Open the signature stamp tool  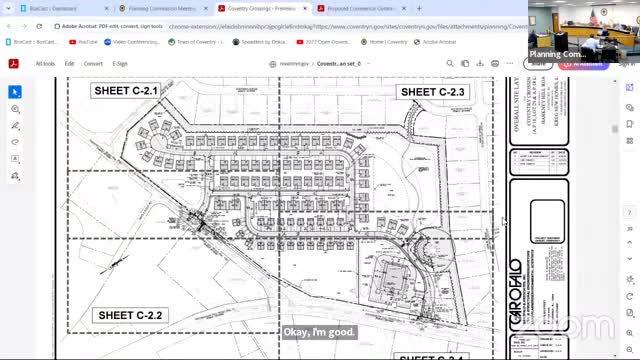point(15,176)
